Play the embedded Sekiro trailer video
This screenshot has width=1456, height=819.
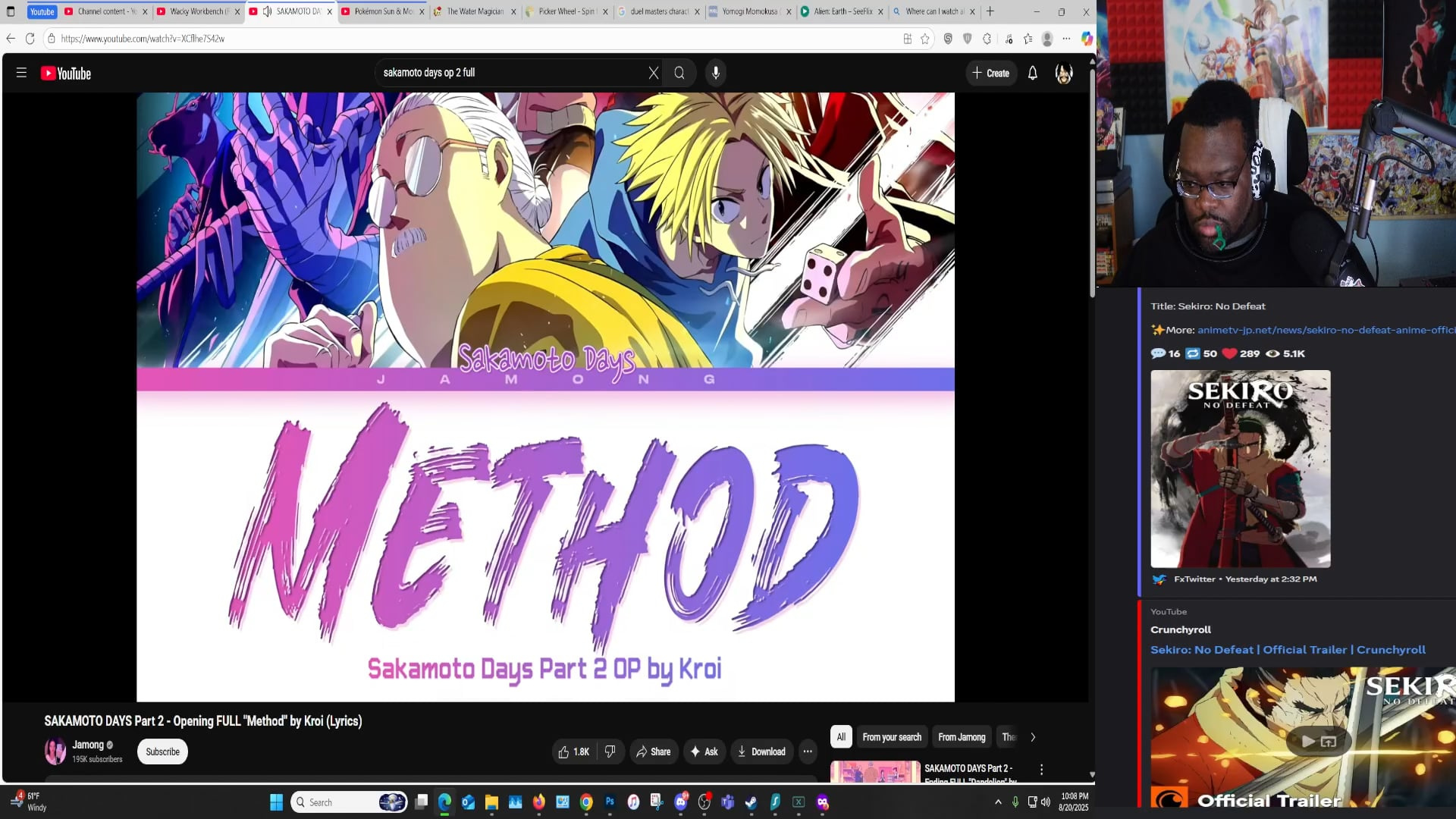1308,741
